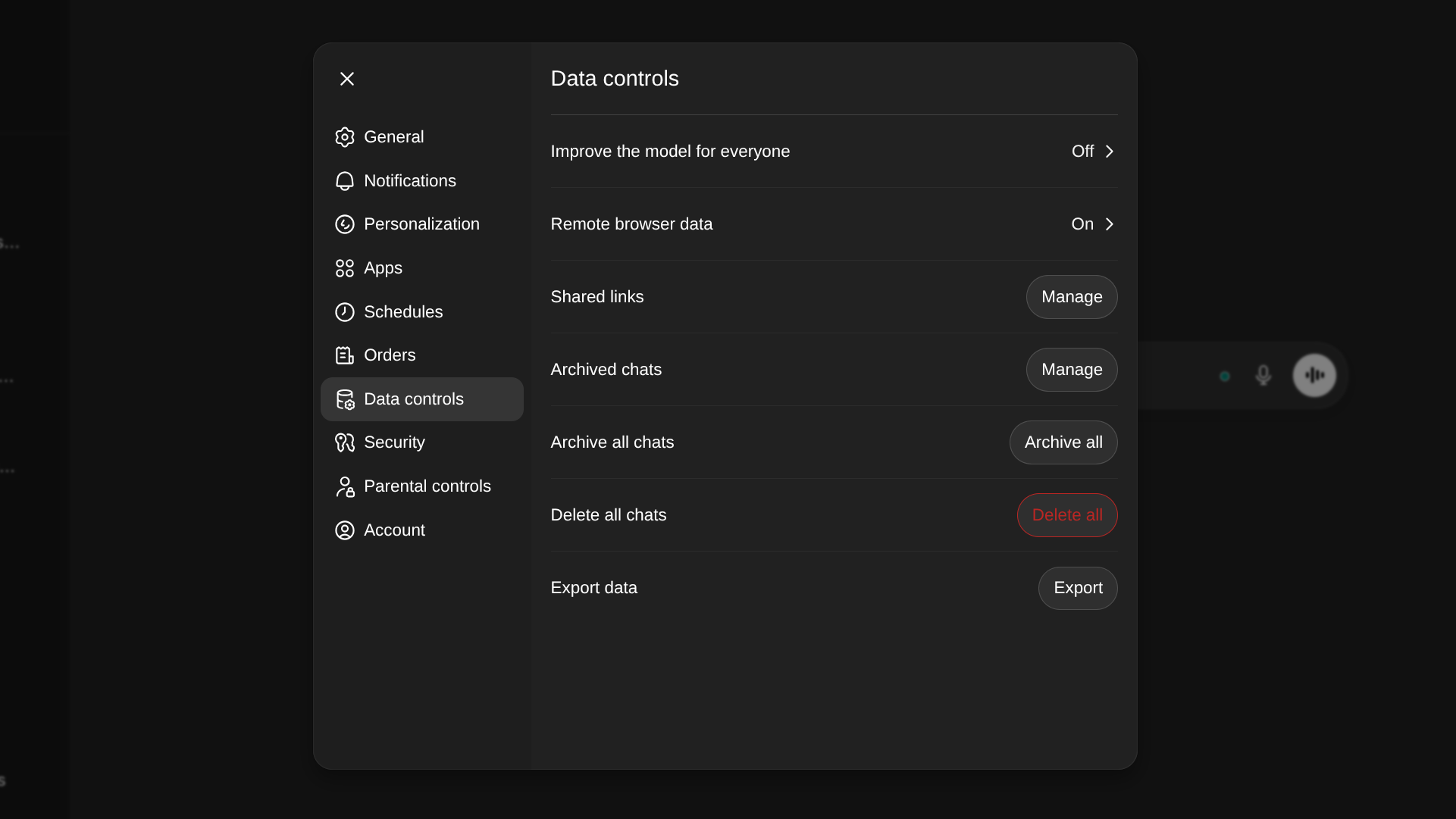
Task: Click the Notifications bell icon
Action: click(x=345, y=180)
